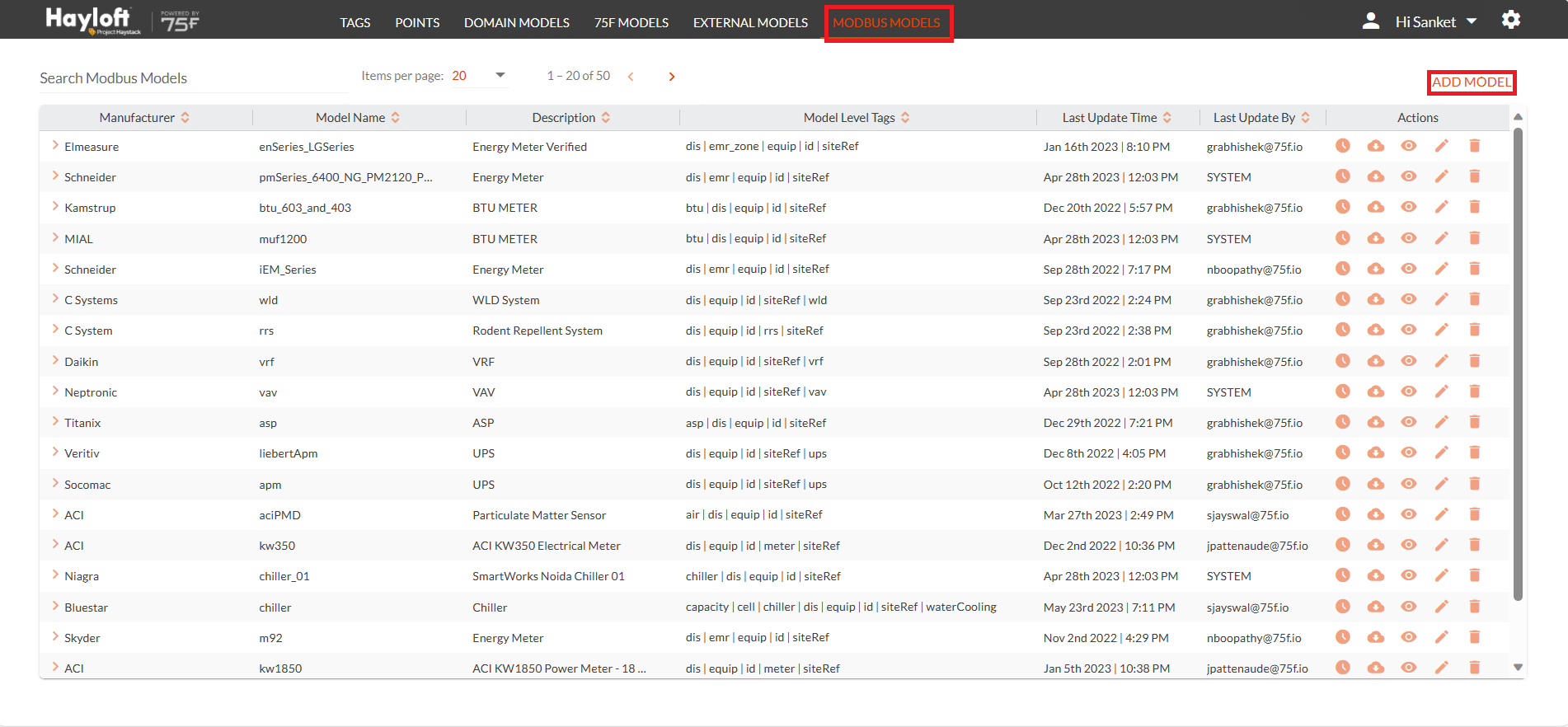This screenshot has height=727, width=1568.
Task: Go to previous page of models
Action: pyautogui.click(x=631, y=77)
